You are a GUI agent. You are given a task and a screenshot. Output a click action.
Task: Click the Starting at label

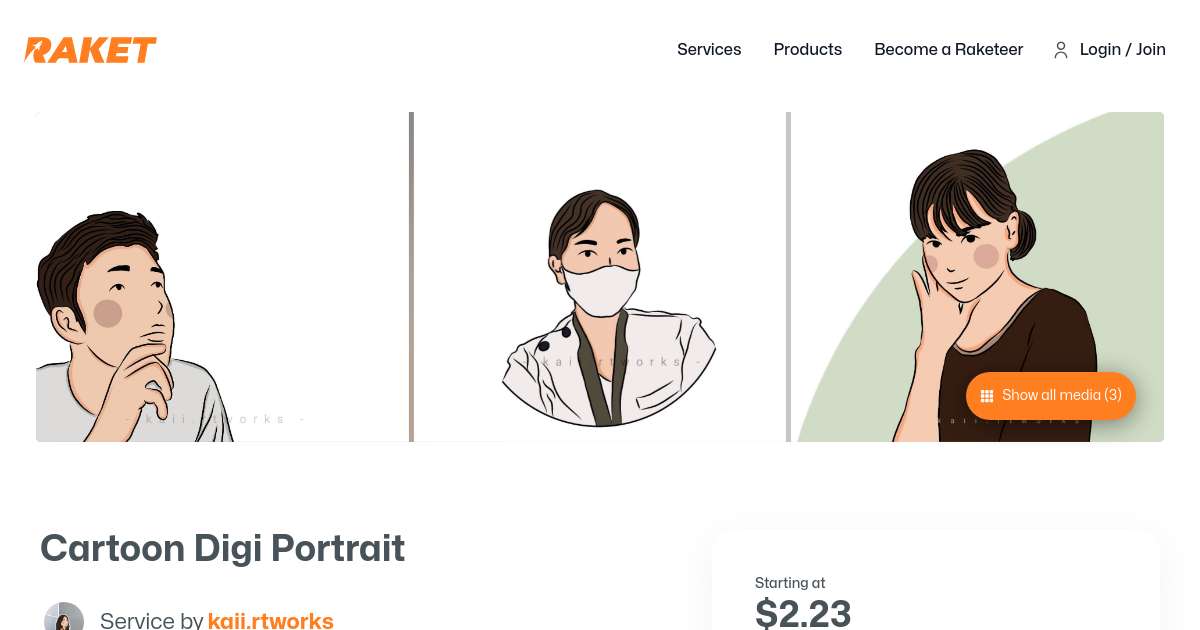click(790, 583)
